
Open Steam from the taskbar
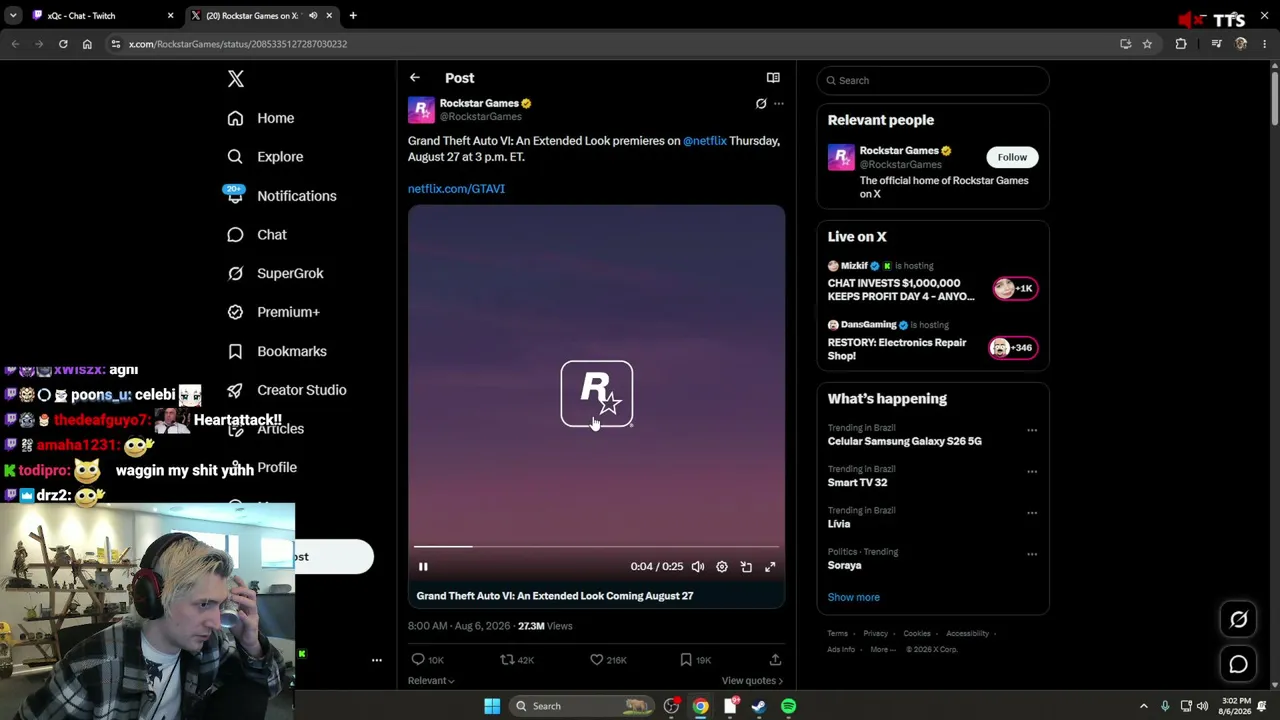pyautogui.click(x=759, y=707)
